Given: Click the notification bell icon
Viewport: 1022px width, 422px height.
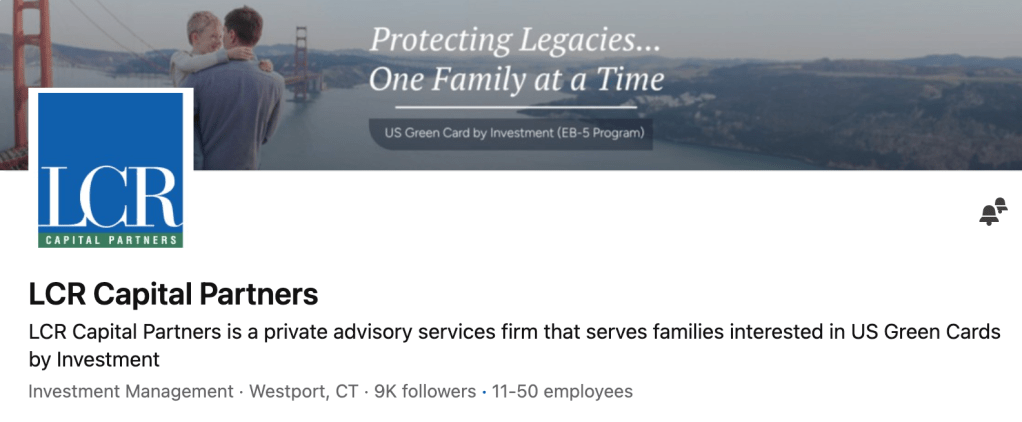Looking at the screenshot, I should click(992, 212).
